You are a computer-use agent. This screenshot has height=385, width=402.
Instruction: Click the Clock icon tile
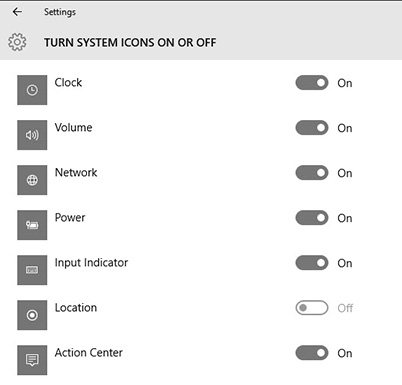[x=32, y=90]
